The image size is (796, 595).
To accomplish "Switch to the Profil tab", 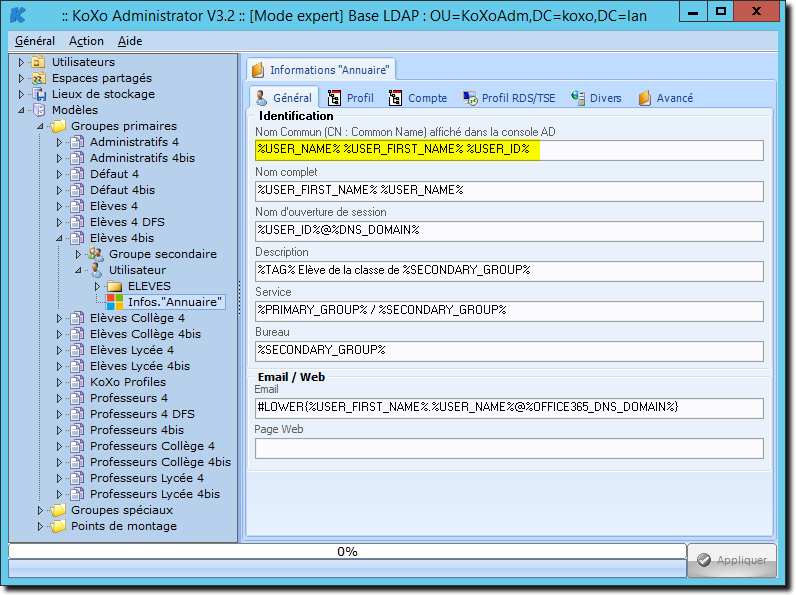I will click(351, 98).
